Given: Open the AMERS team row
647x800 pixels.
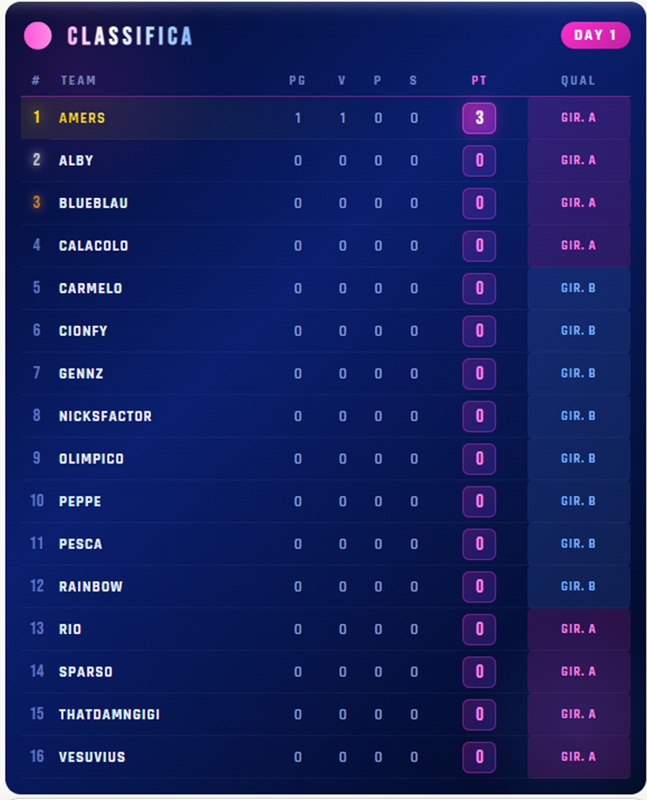Looking at the screenshot, I should pos(326,118).
